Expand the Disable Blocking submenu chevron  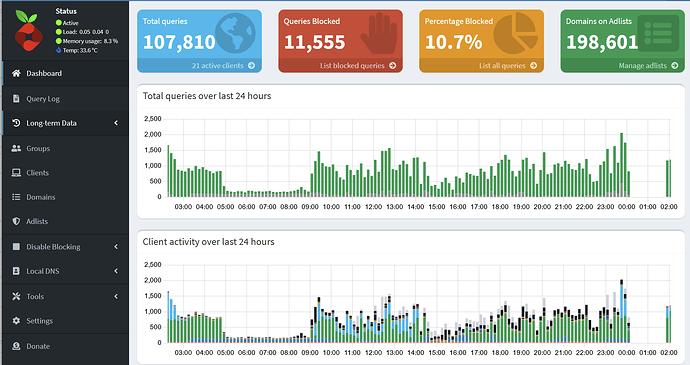116,247
